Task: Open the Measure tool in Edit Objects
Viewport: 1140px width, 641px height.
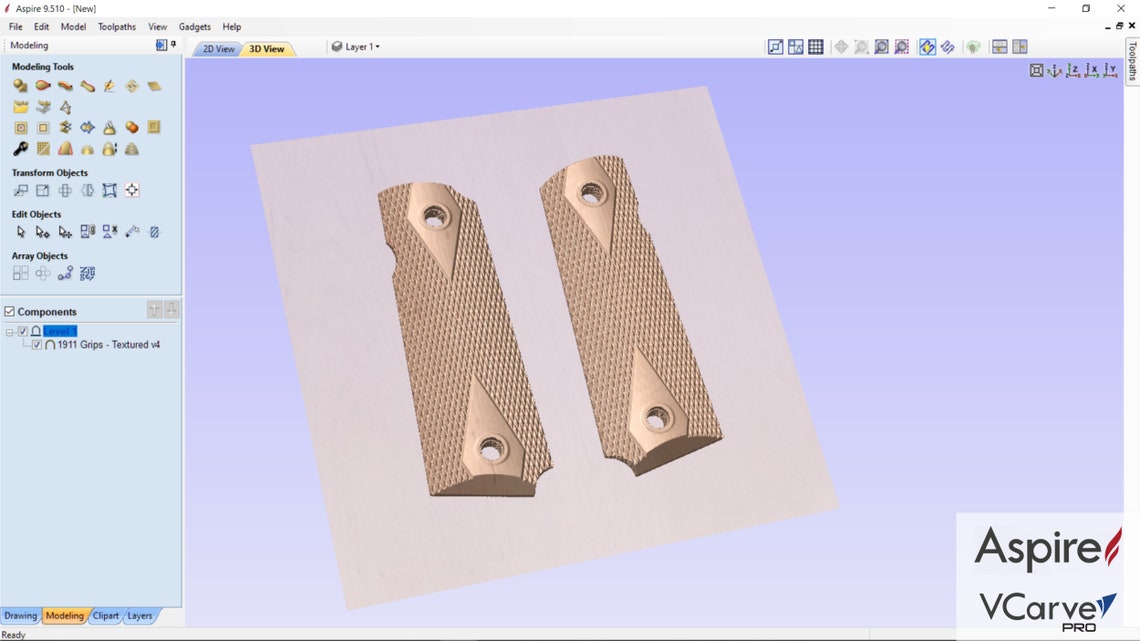Action: 131,231
